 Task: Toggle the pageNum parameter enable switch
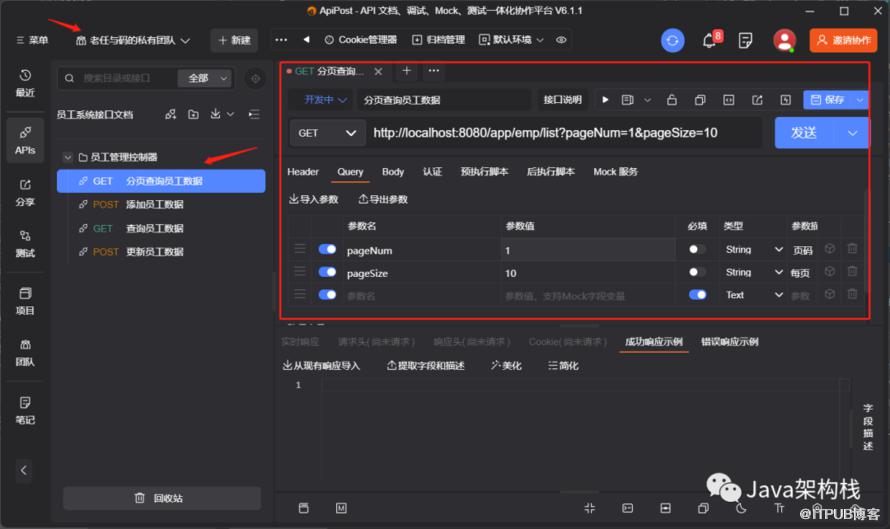tap(328, 249)
